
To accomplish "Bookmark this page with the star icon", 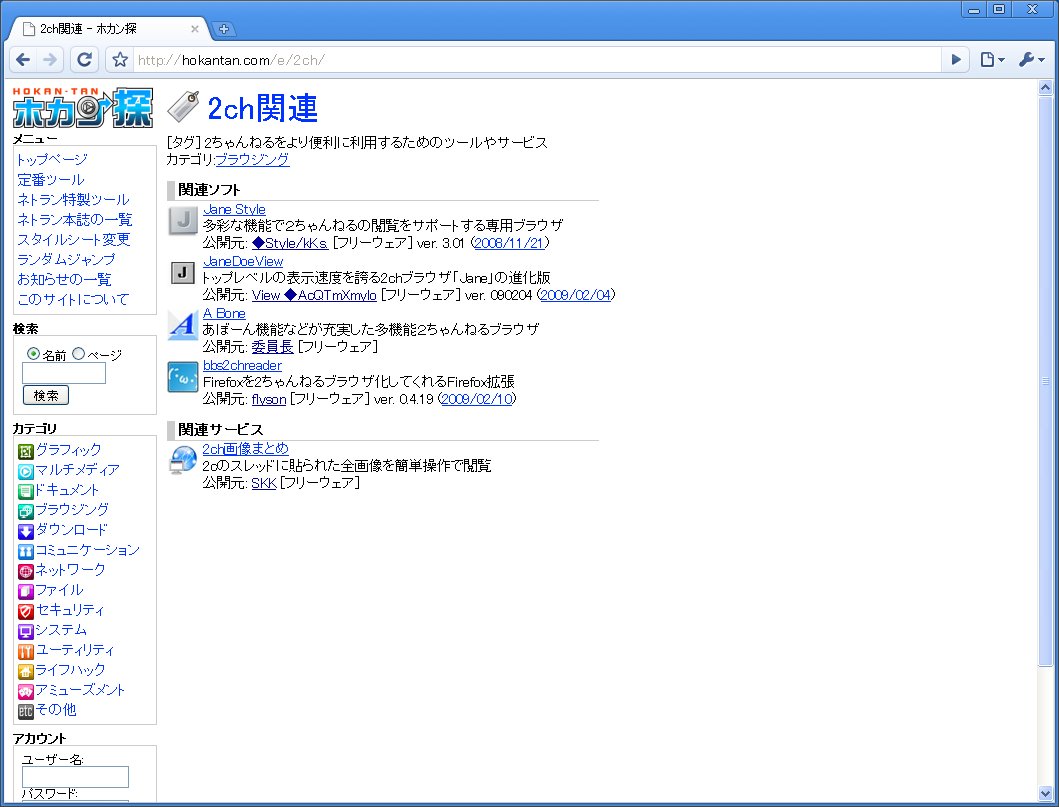I will 120,60.
